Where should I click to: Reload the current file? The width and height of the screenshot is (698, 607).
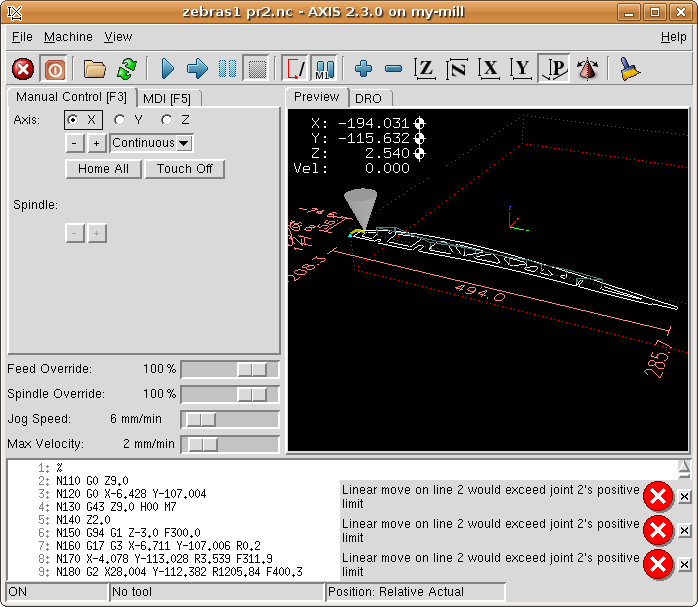point(126,69)
